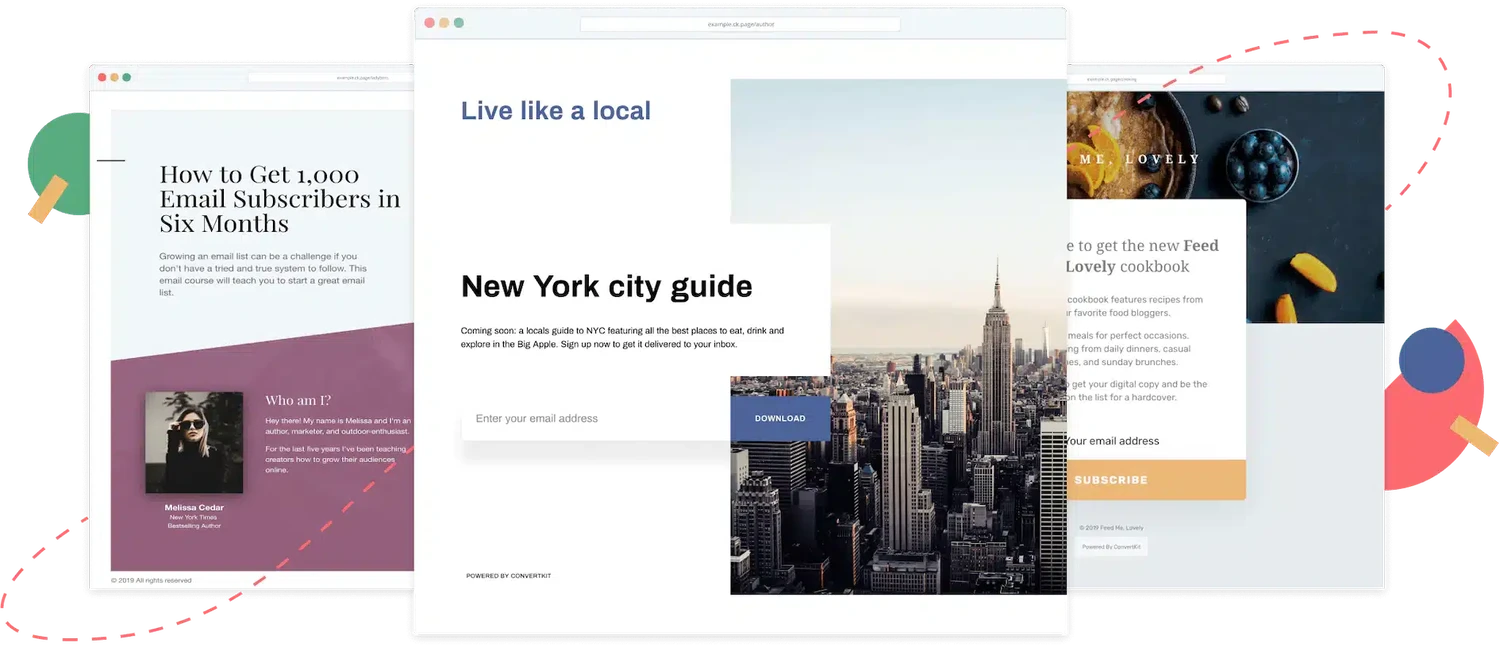Click the green dot in the center window
This screenshot has width=1500, height=647.
click(x=459, y=23)
